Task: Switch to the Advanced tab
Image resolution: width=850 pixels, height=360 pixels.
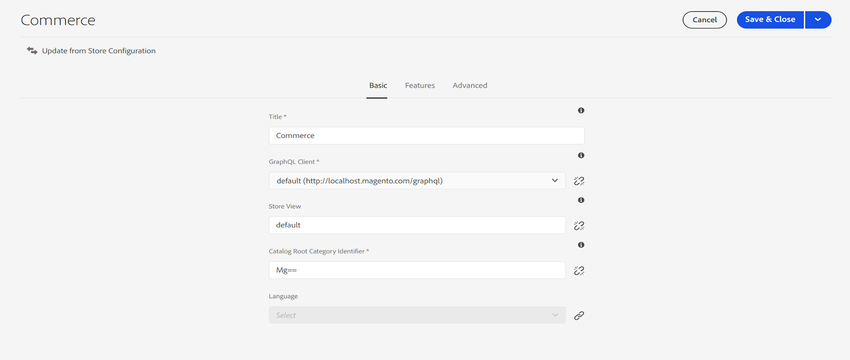Action: click(x=470, y=85)
